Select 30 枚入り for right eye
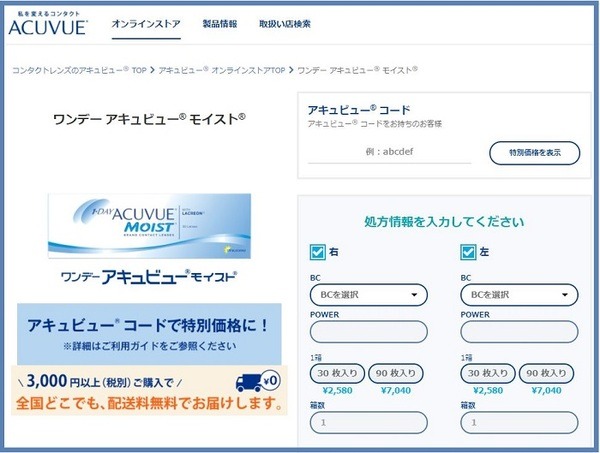 click(x=337, y=373)
